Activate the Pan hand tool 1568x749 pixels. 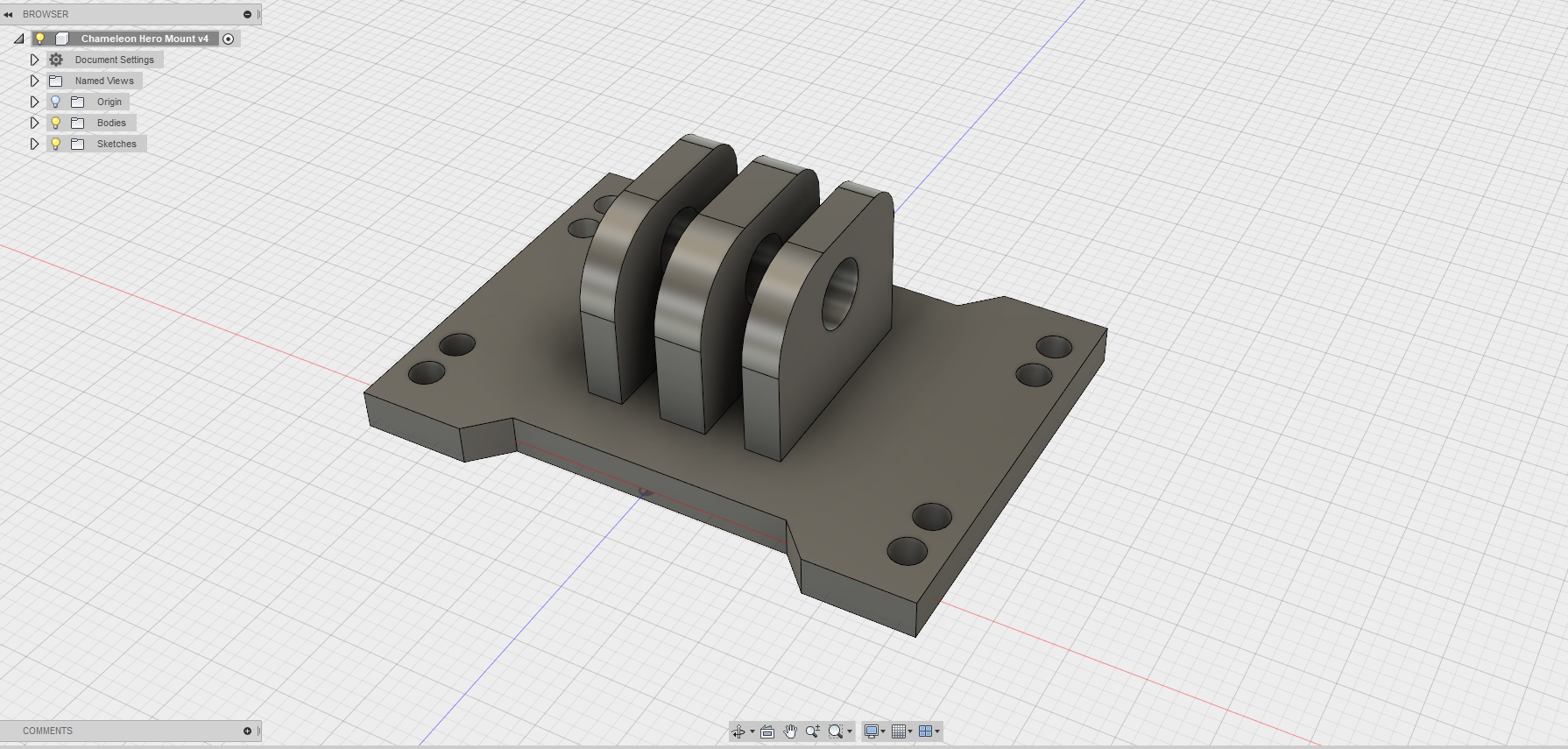(x=790, y=731)
